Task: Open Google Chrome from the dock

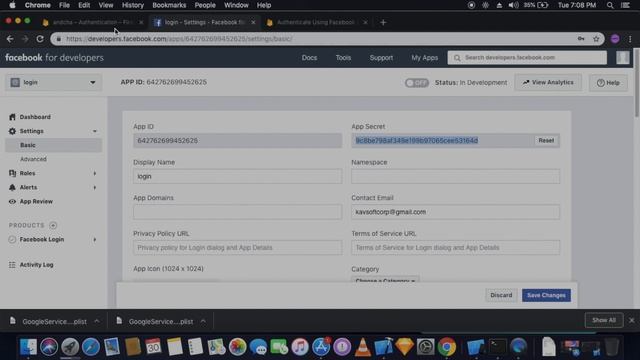Action: (x=447, y=347)
